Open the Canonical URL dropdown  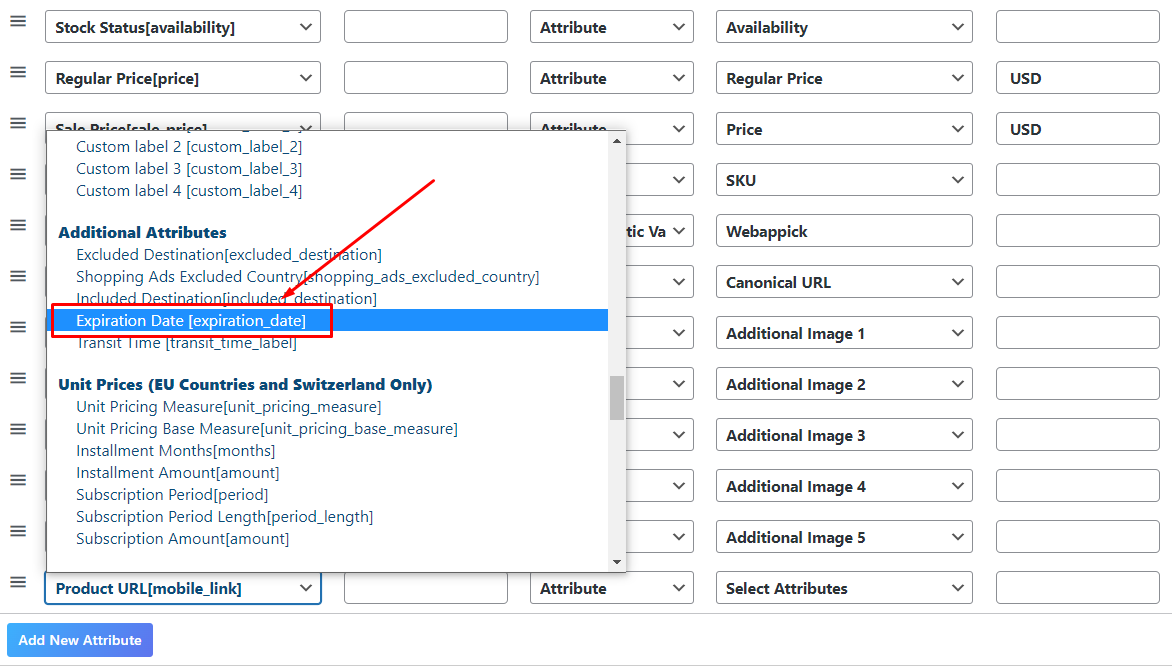point(842,281)
